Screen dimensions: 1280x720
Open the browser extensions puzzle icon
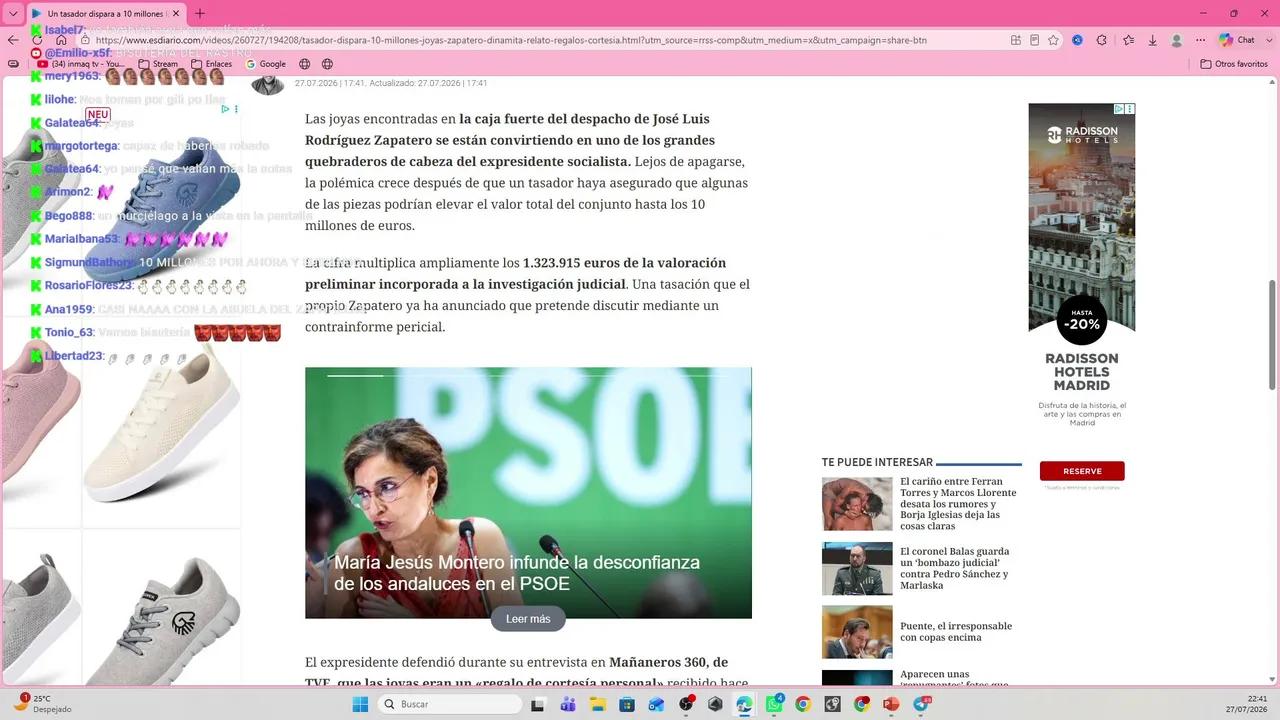click(1101, 40)
